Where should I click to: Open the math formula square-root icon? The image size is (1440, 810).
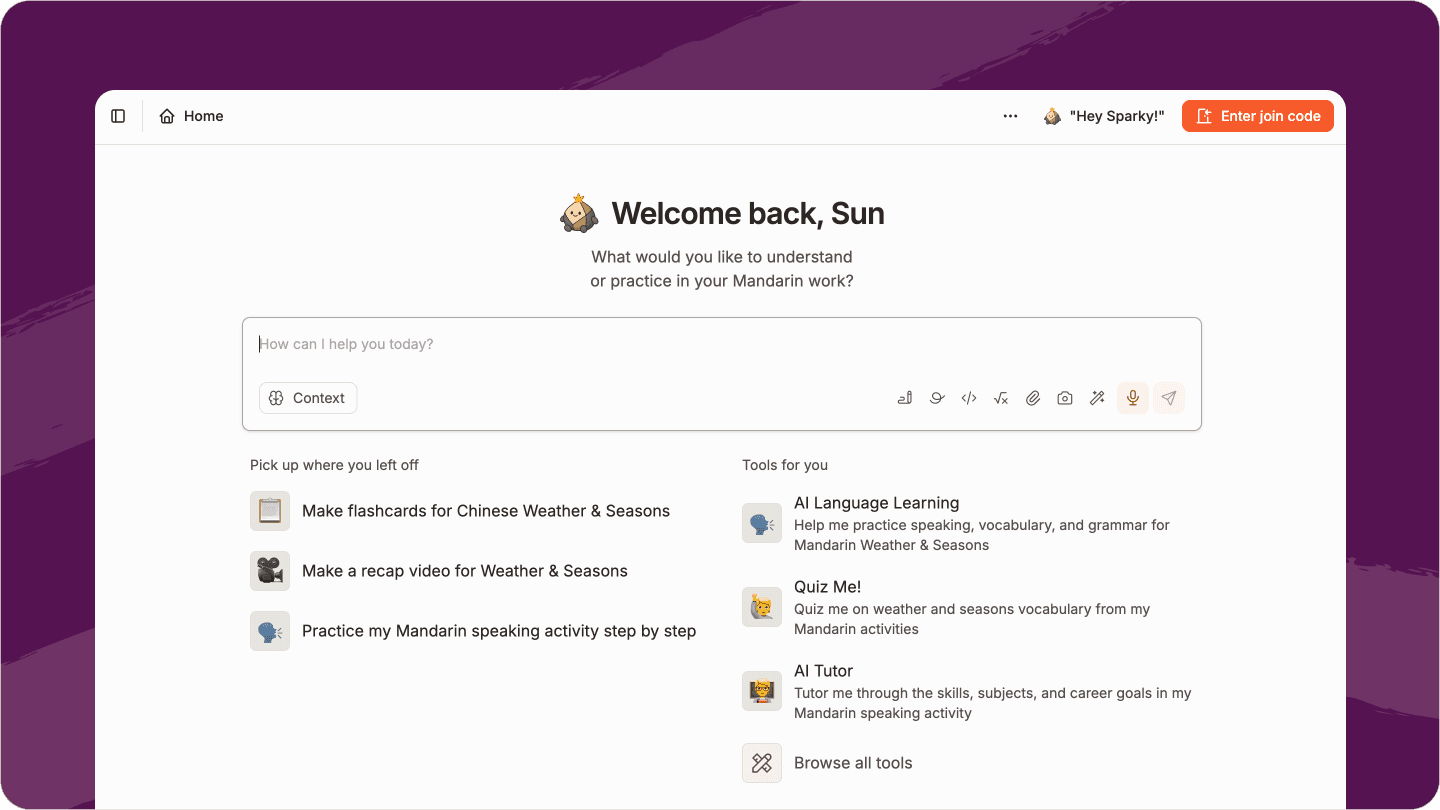(1000, 398)
